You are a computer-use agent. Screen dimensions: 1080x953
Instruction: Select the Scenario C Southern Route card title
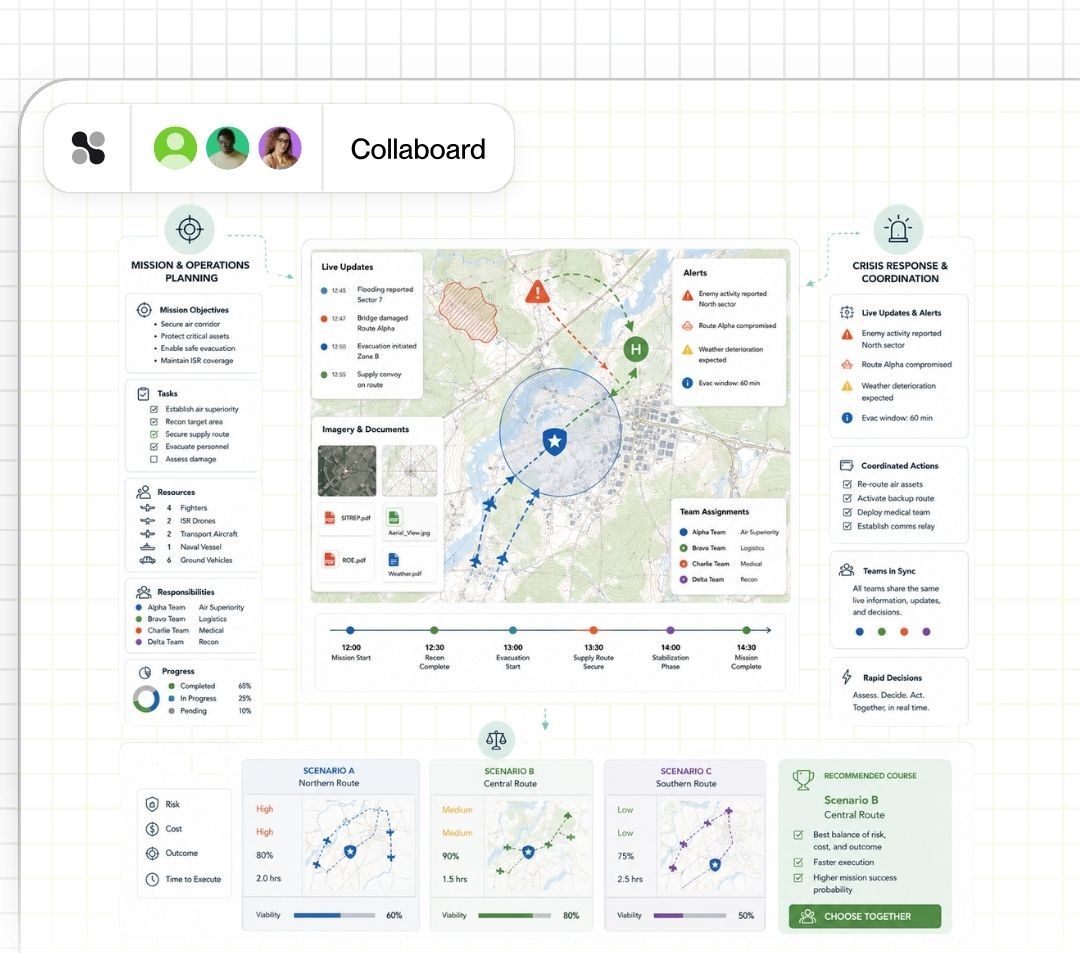point(686,777)
